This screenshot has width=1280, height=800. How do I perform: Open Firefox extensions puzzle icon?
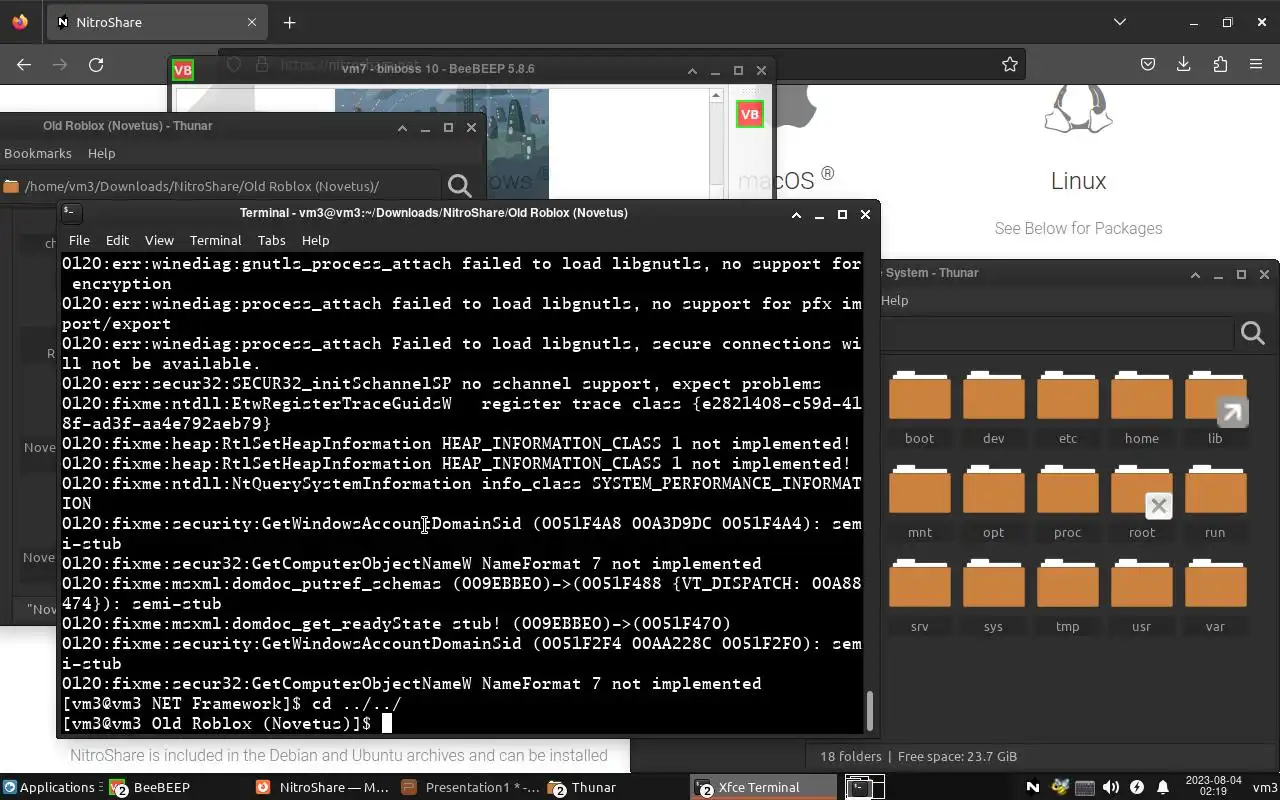1220,64
